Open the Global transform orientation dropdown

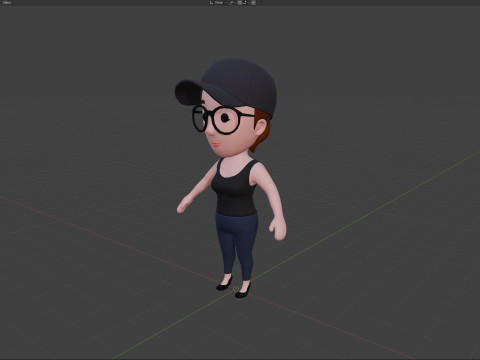(218, 2)
